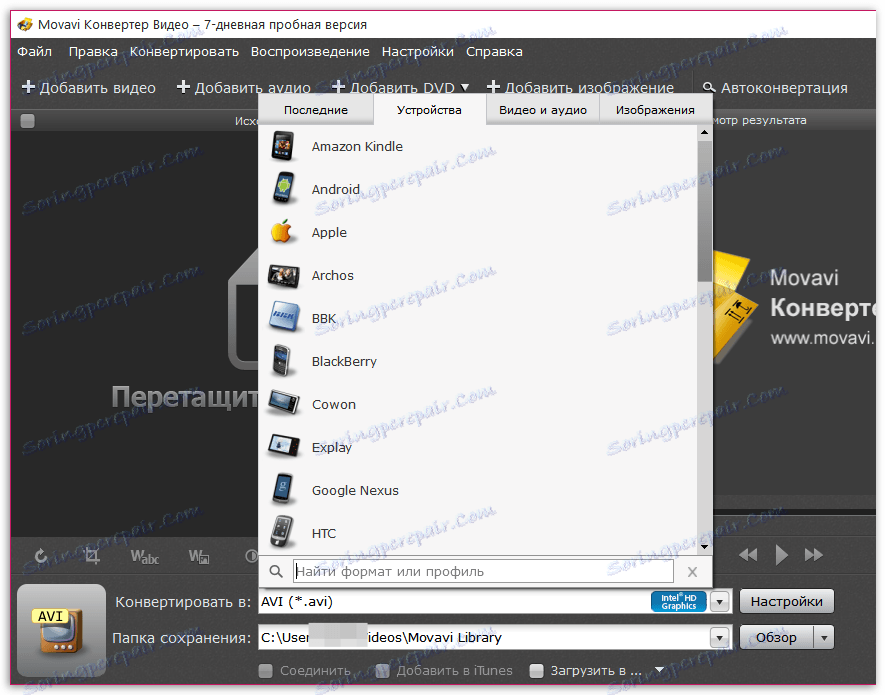Select the BlackBerry label
The height and width of the screenshot is (695, 886).
[344, 362]
